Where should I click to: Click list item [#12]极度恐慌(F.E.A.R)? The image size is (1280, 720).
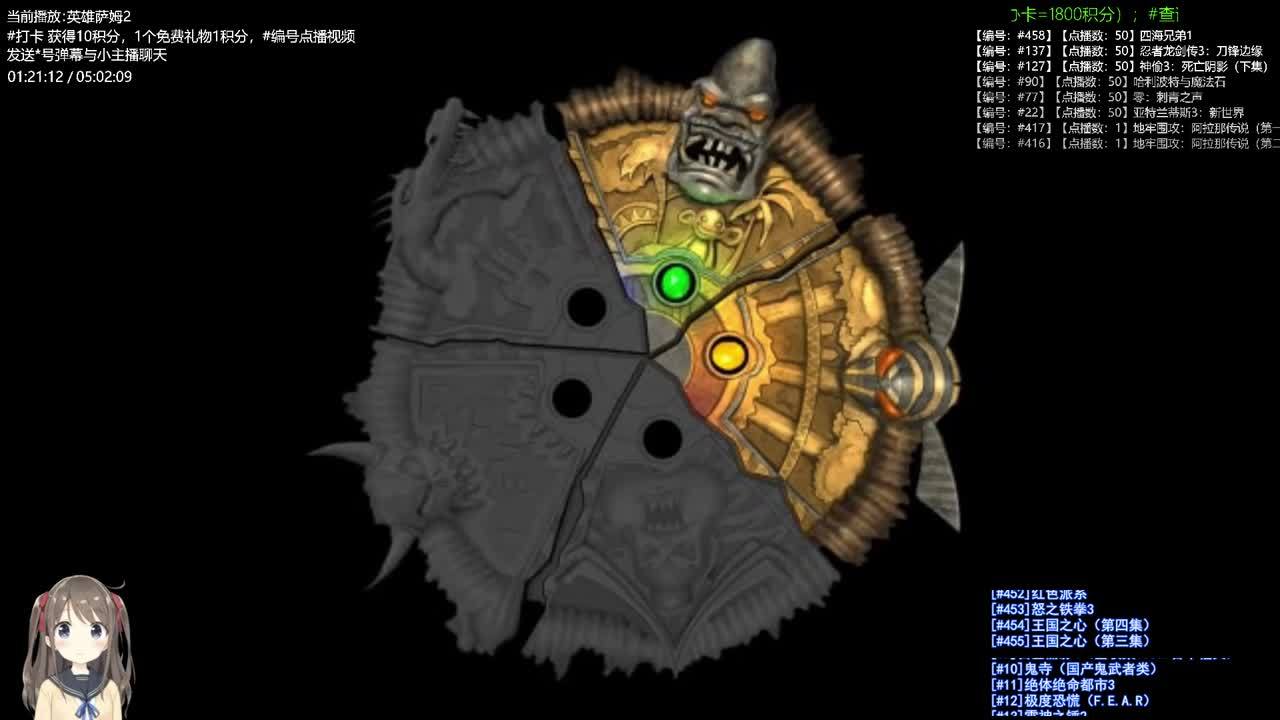(x=1070, y=701)
